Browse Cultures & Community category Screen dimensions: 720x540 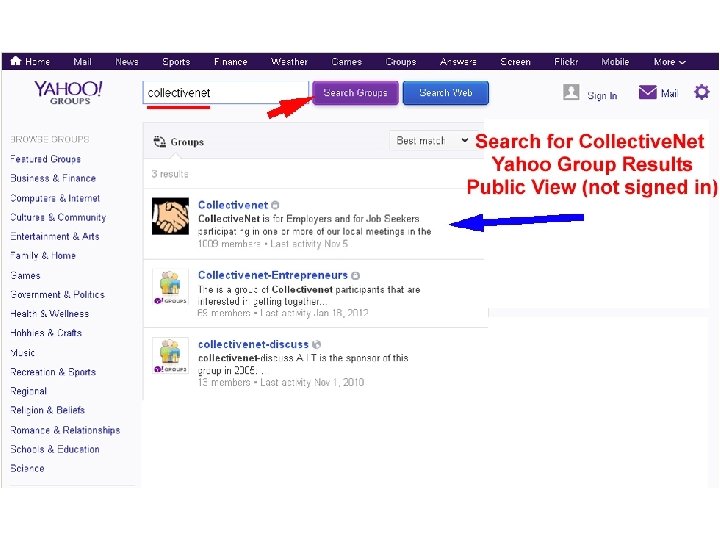[58, 217]
